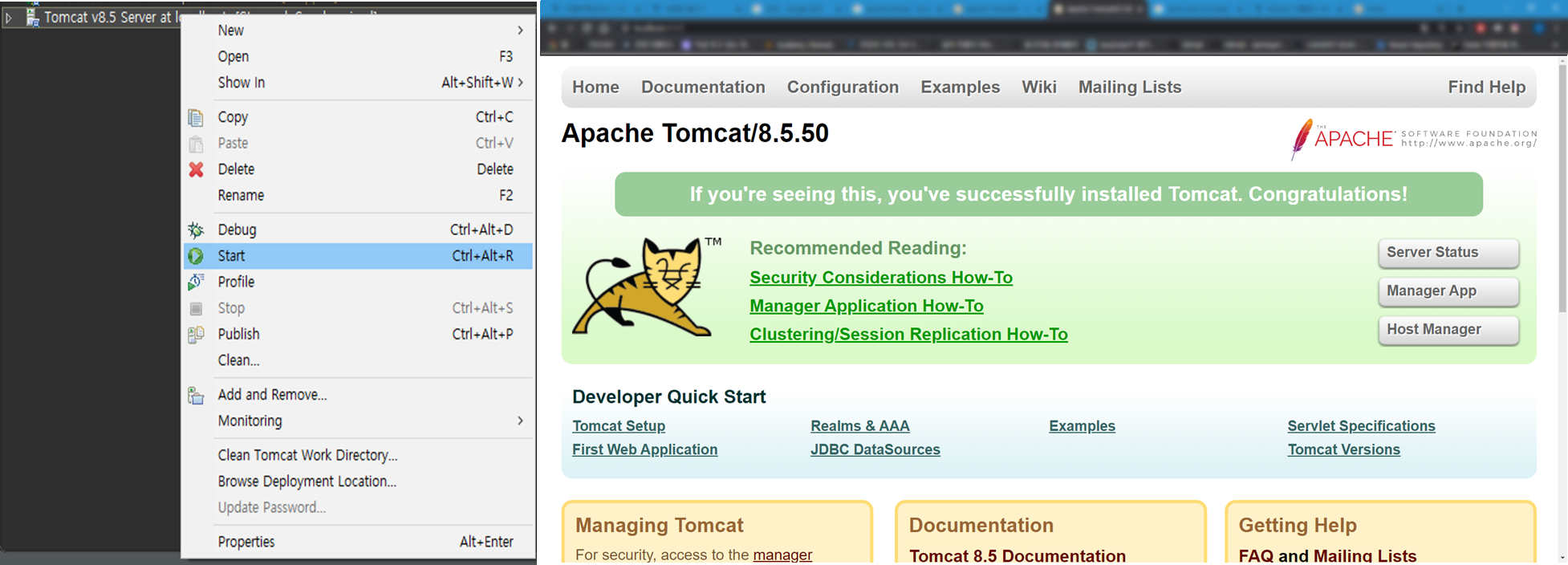
Task: Open Security Considerations How-To link
Action: (x=881, y=278)
